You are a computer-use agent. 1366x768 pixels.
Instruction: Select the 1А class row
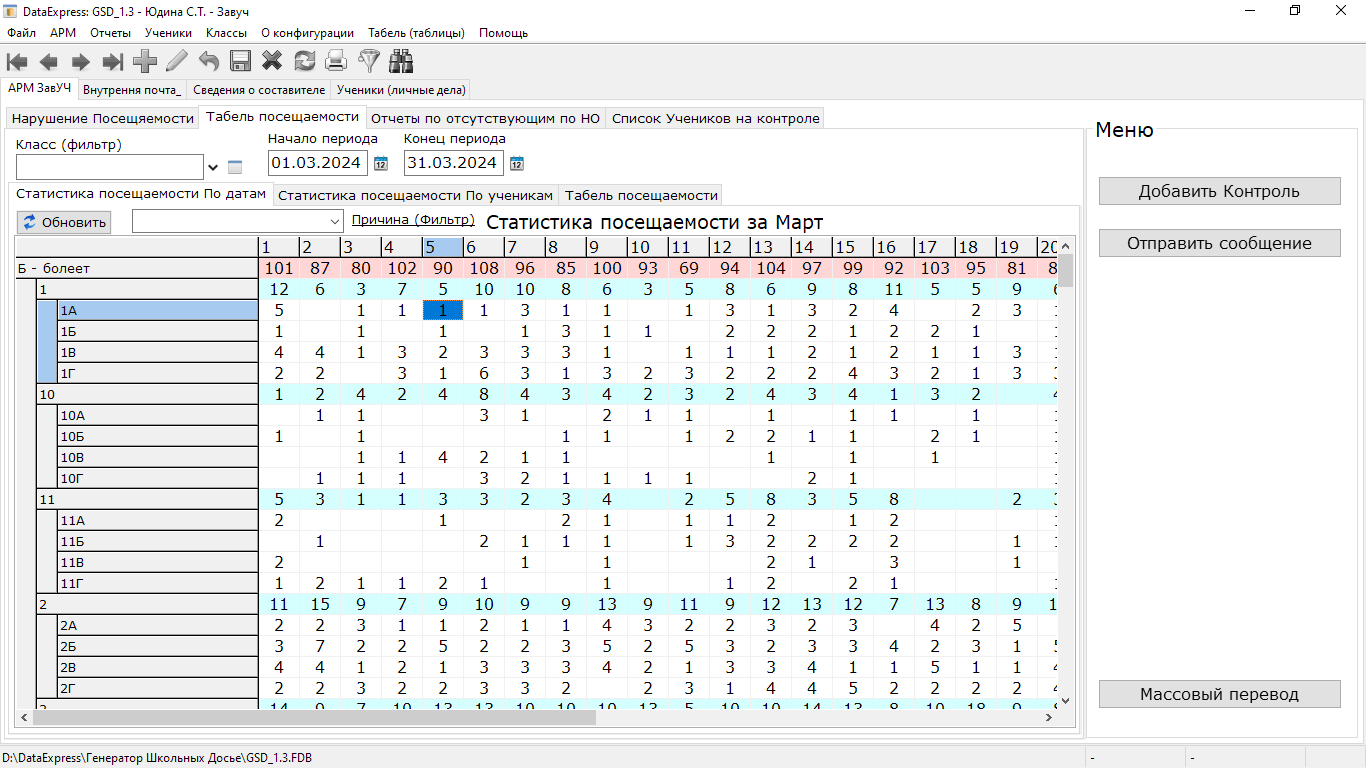(x=157, y=310)
